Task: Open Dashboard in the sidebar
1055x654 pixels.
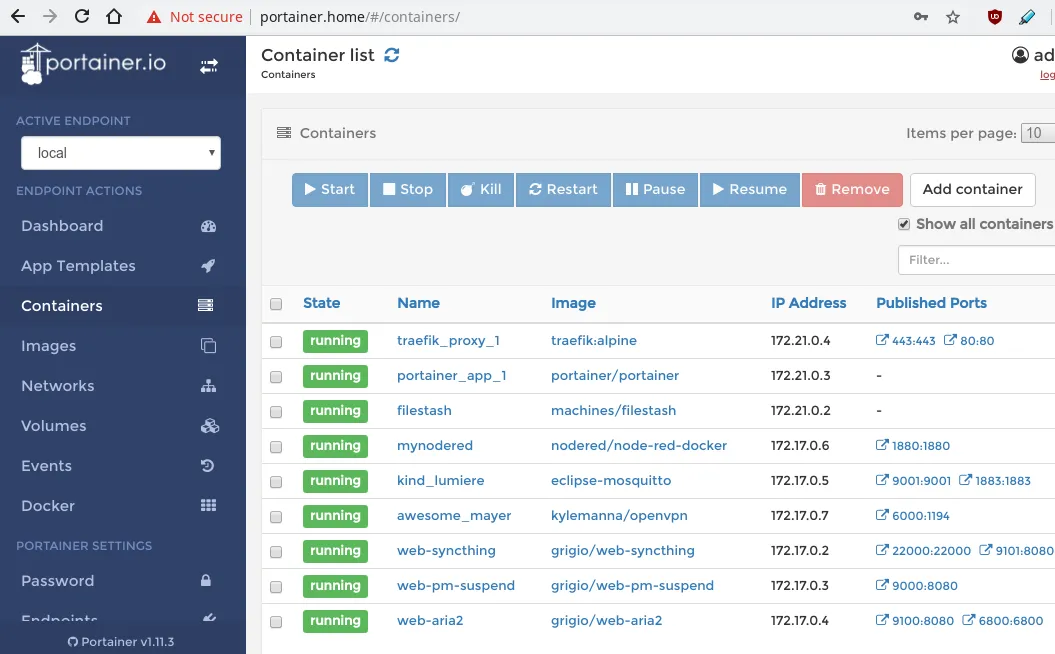Action: [62, 226]
